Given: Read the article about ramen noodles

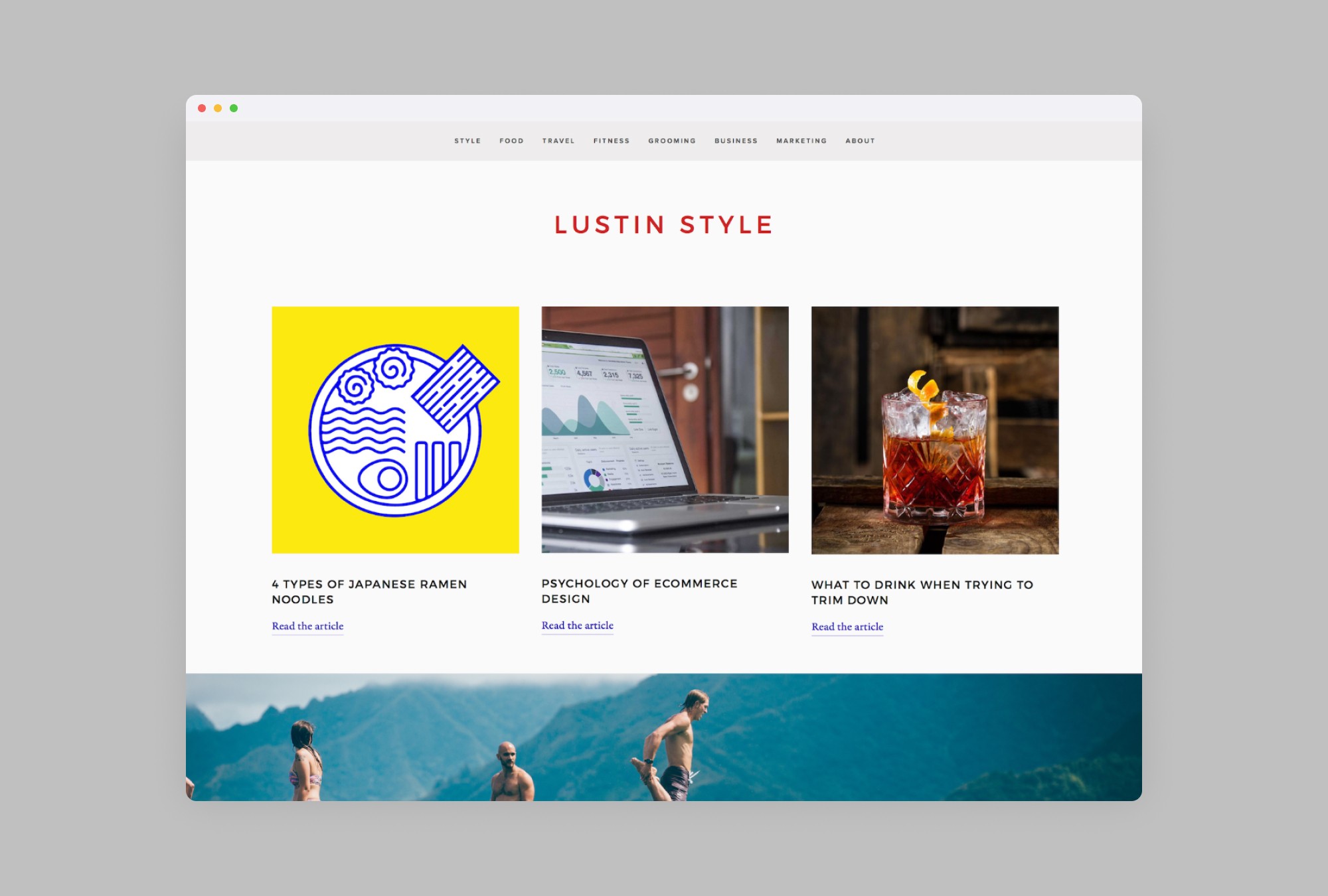Looking at the screenshot, I should [307, 626].
